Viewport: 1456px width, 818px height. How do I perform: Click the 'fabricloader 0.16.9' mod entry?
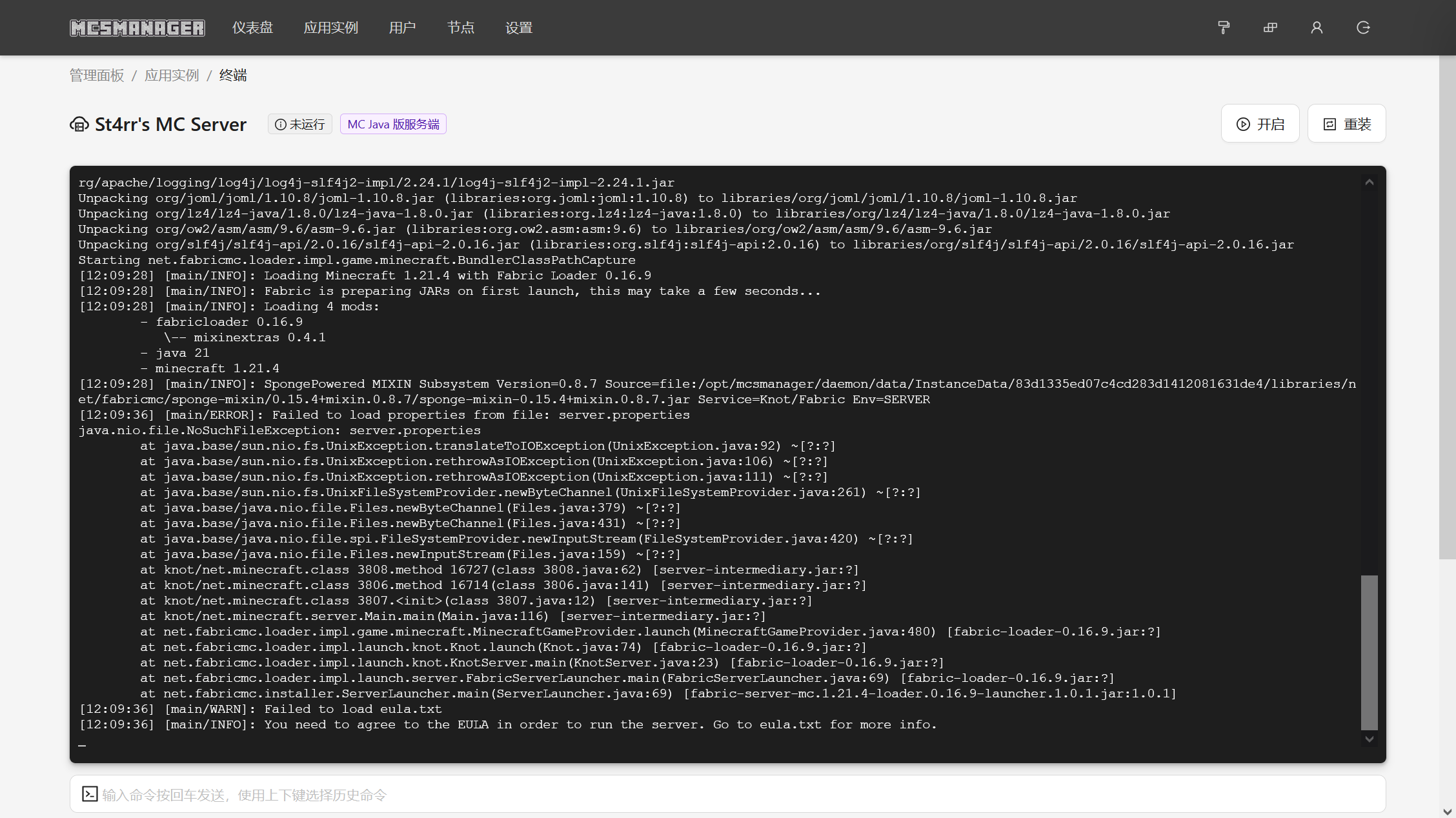pyautogui.click(x=221, y=322)
